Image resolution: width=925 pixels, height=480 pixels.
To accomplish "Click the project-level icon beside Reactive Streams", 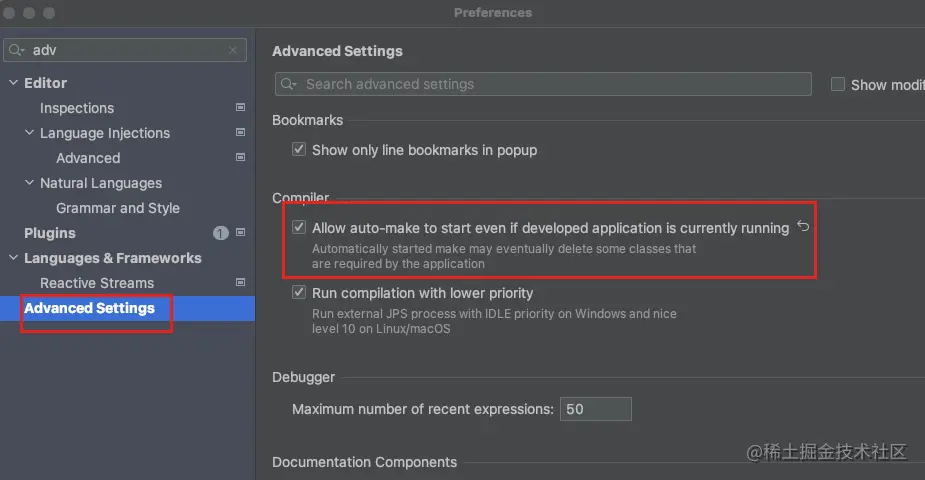I will pyautogui.click(x=240, y=283).
